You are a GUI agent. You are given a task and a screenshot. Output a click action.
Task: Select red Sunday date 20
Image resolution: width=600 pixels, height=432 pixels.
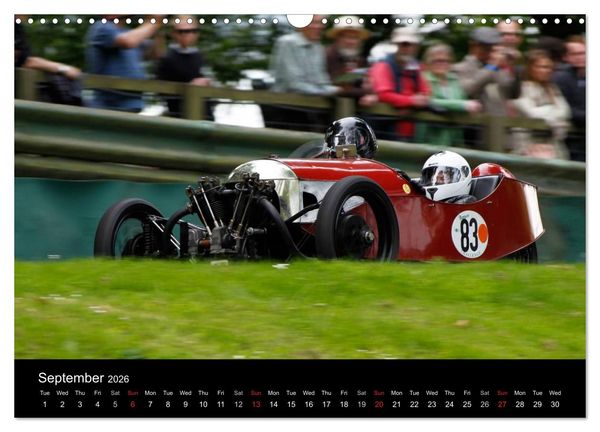coord(379,404)
